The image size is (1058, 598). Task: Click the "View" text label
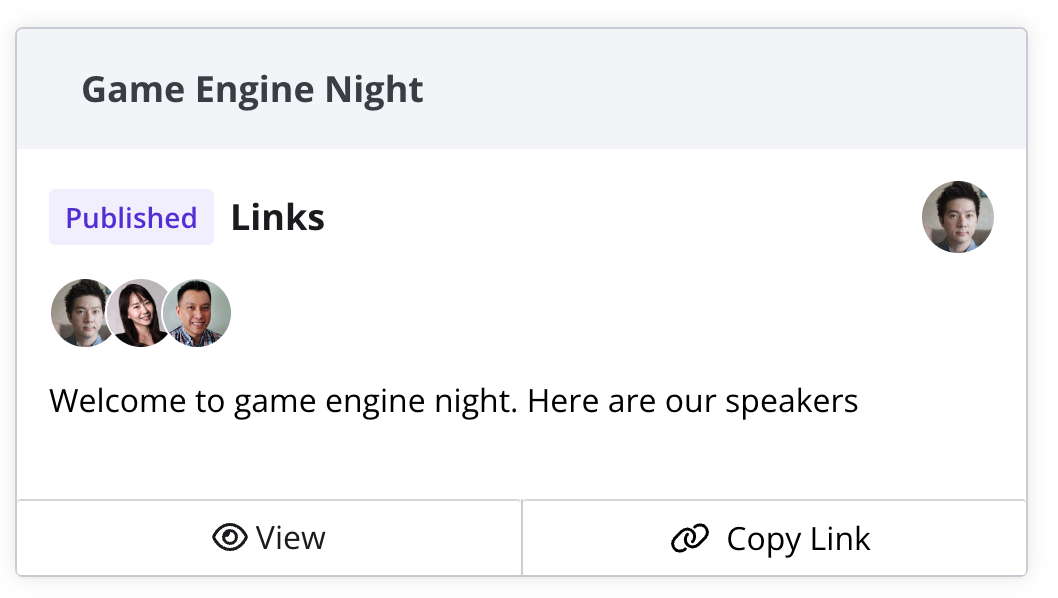click(x=290, y=538)
